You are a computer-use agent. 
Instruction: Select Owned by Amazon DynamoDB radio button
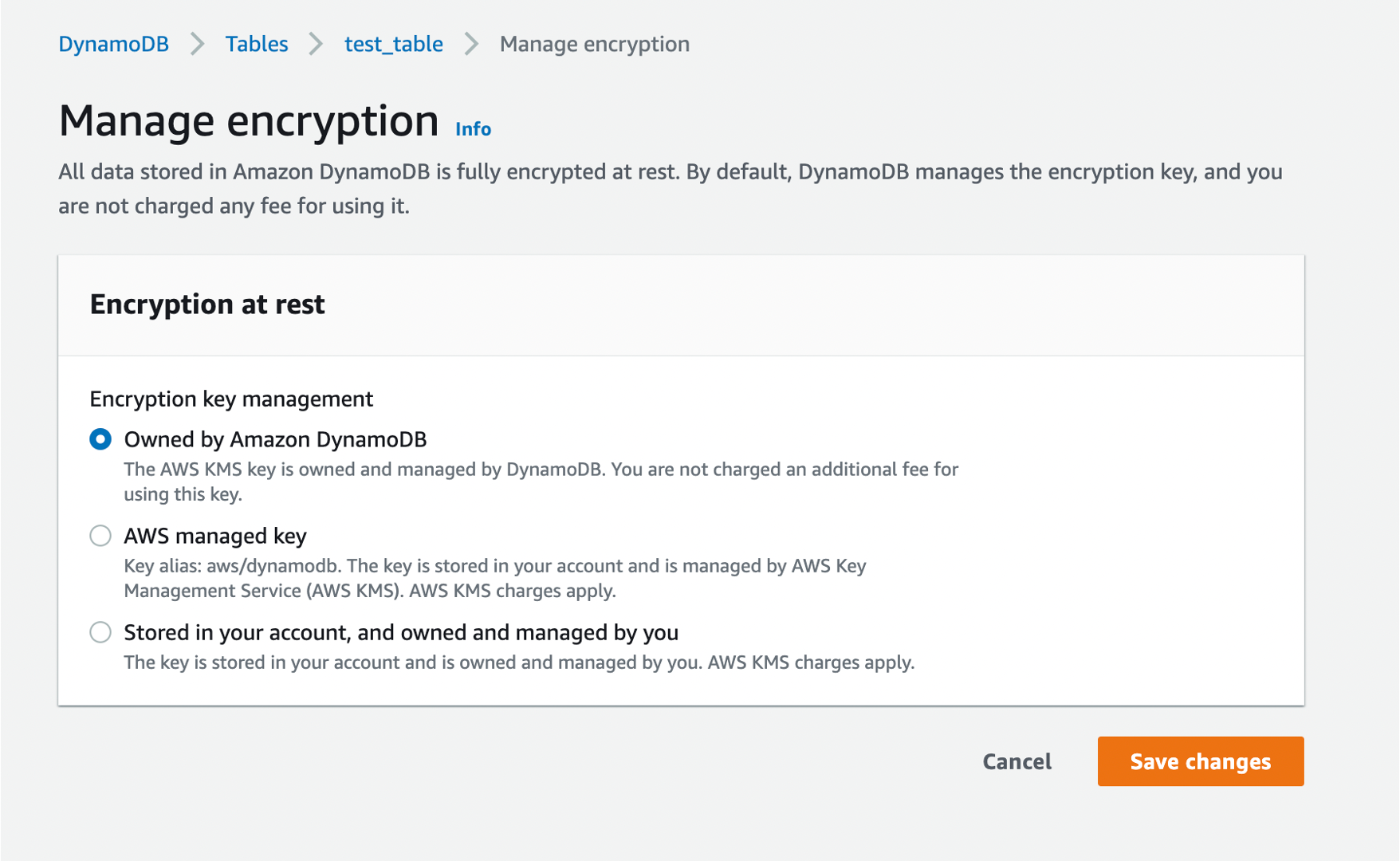click(x=100, y=439)
